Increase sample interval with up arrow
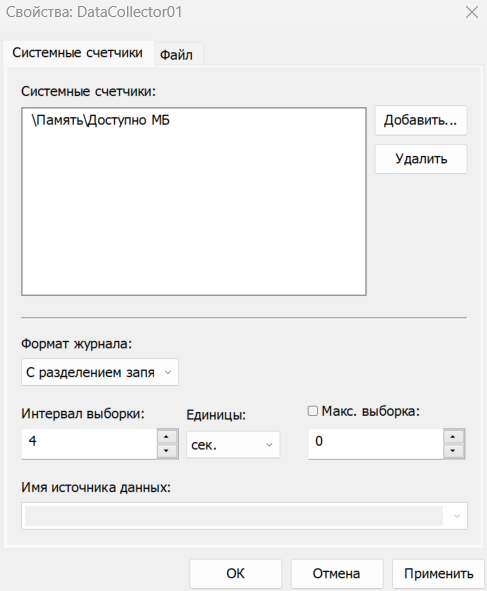The height and width of the screenshot is (591, 487). (x=167, y=437)
